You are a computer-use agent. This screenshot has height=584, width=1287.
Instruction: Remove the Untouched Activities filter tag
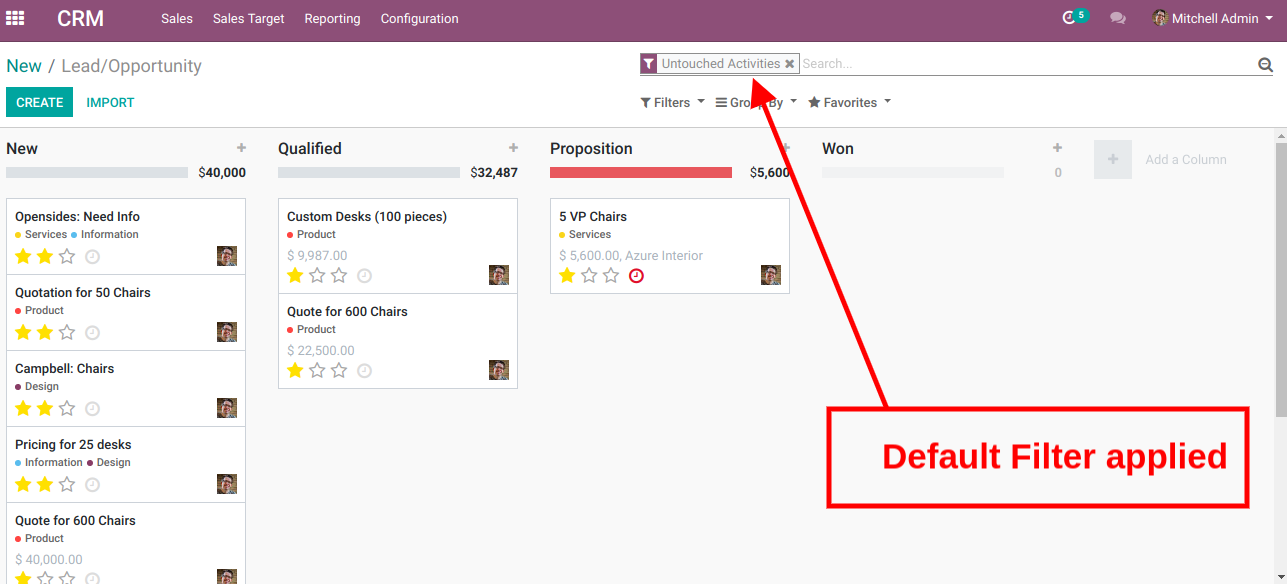789,64
